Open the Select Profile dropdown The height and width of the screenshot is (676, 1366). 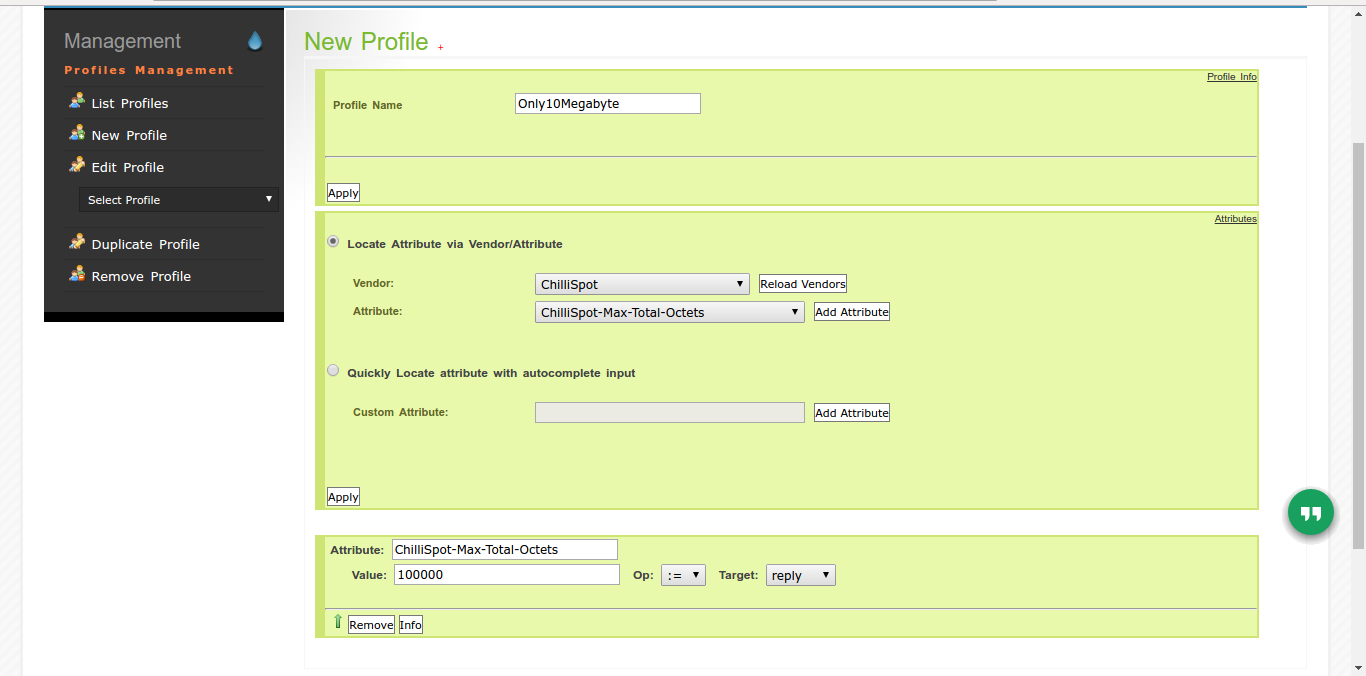pyautogui.click(x=179, y=200)
